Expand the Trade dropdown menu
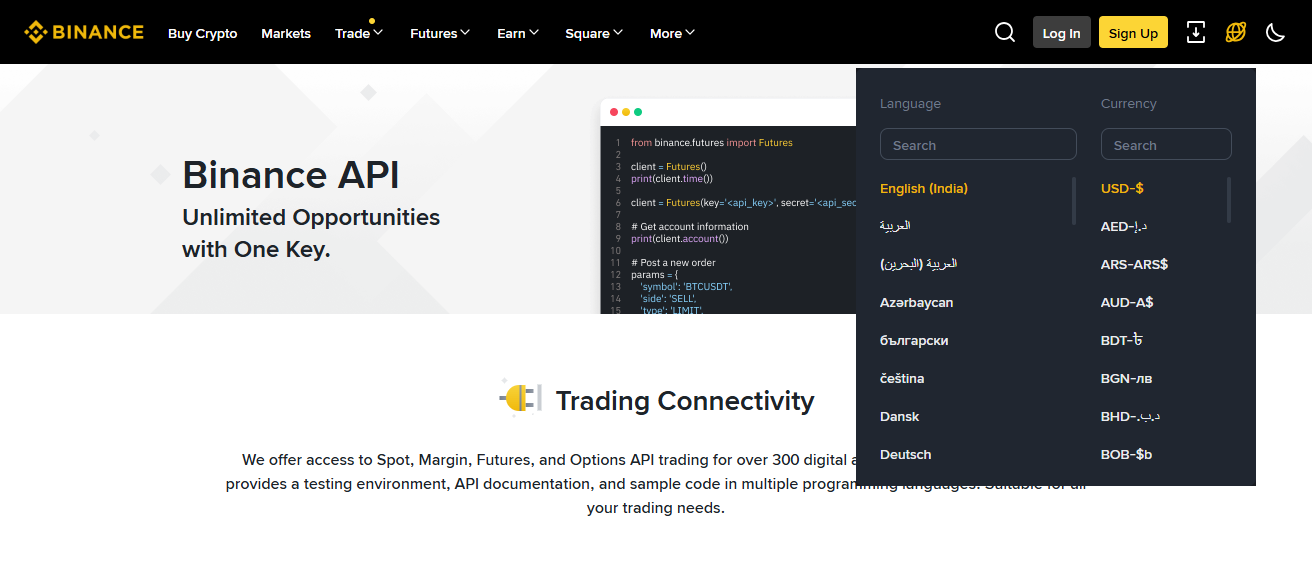 click(359, 33)
